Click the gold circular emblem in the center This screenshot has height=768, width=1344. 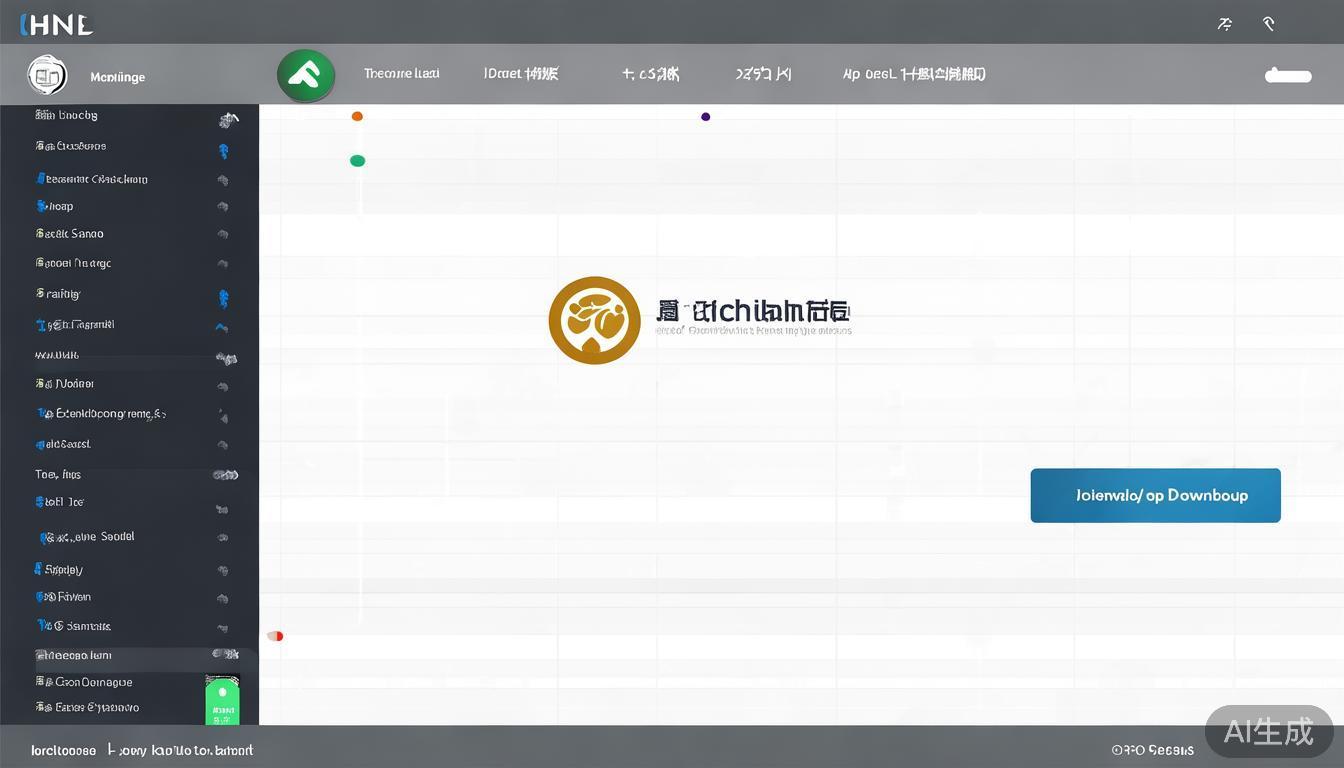click(594, 320)
